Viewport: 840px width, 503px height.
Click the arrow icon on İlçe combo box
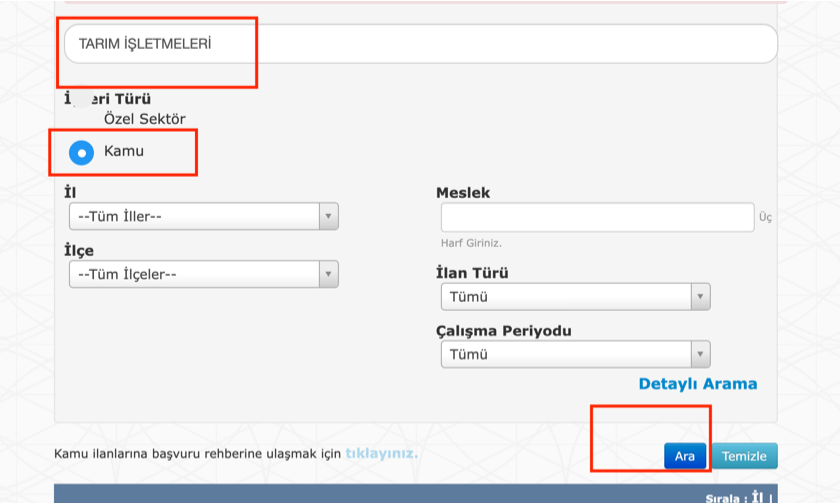328,274
